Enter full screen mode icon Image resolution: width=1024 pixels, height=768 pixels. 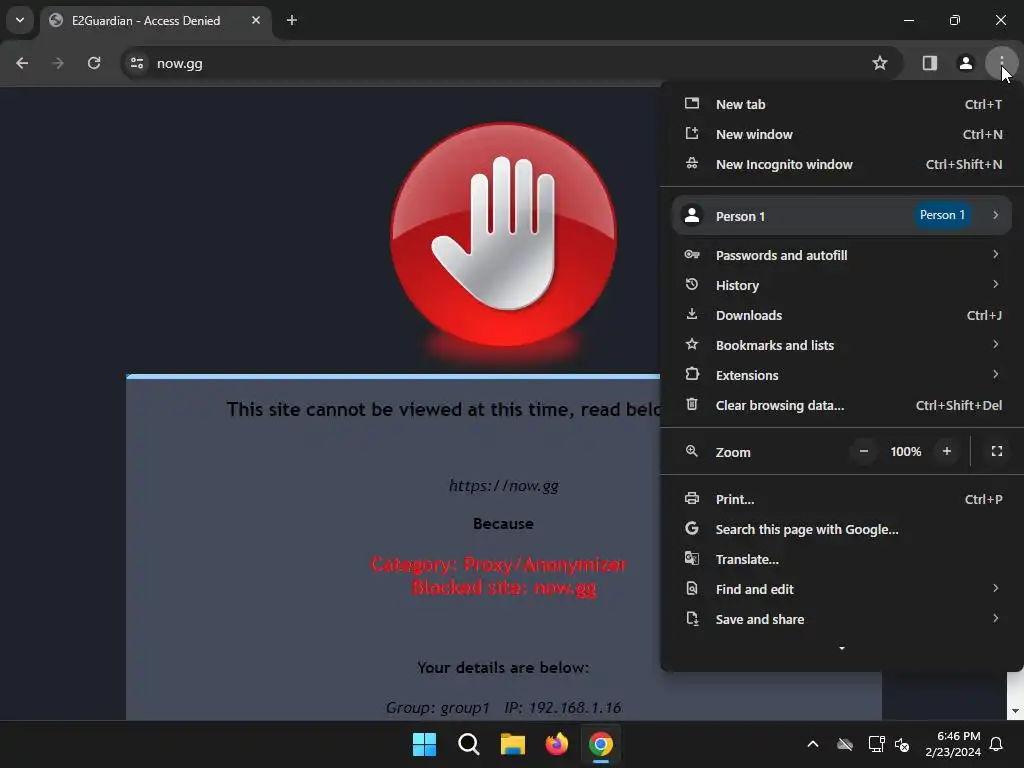click(x=997, y=451)
